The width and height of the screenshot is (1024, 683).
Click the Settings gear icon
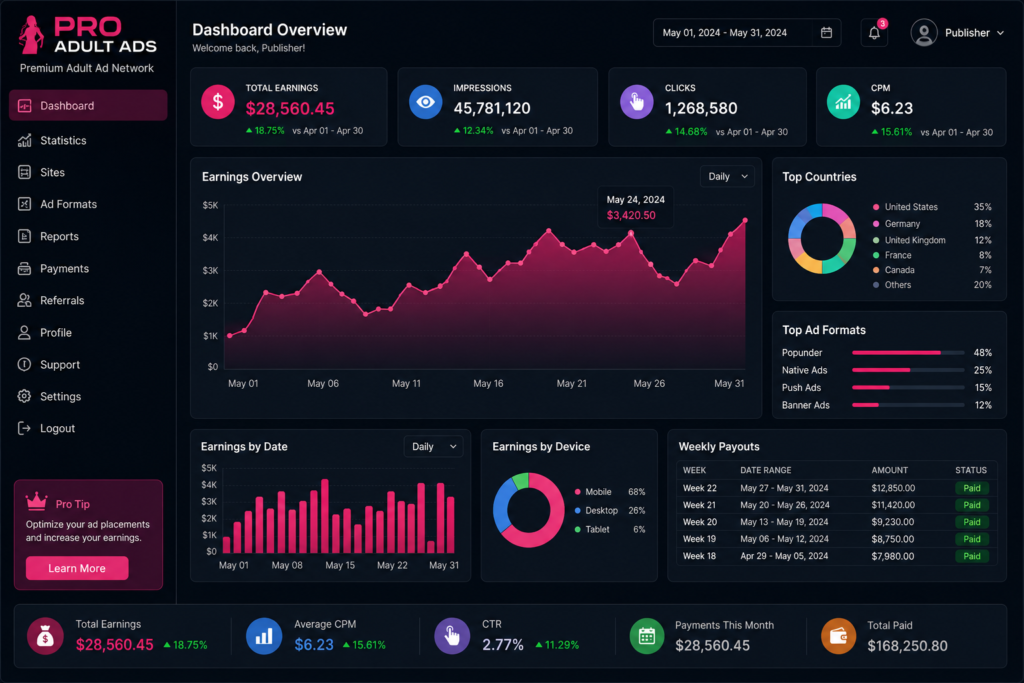pos(25,396)
